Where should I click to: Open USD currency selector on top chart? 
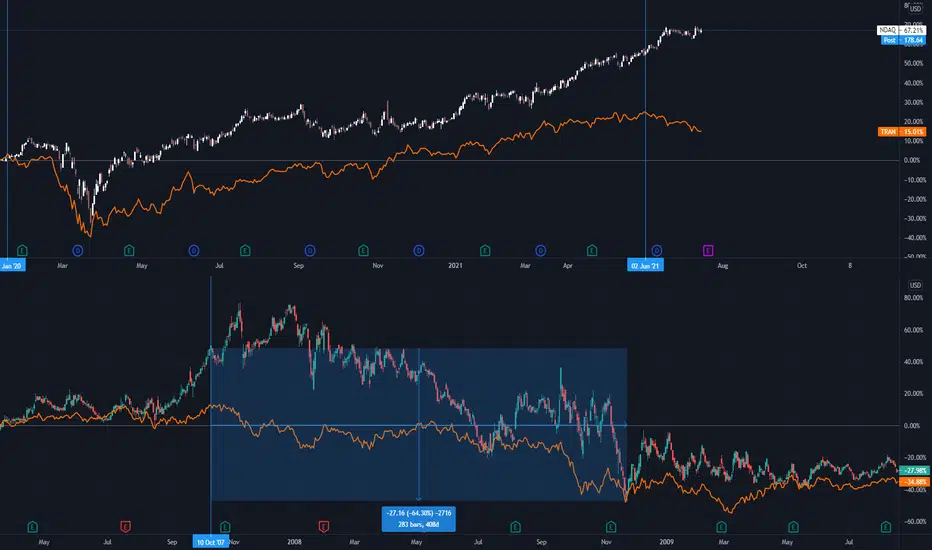point(915,8)
